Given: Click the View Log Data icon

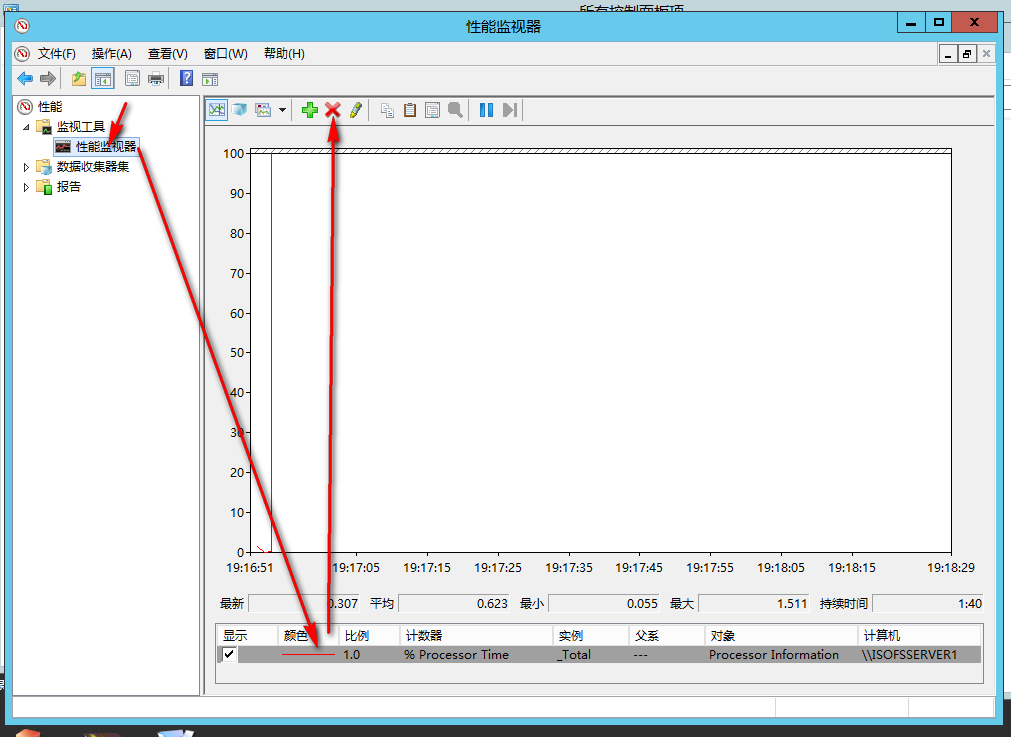Looking at the screenshot, I should 239,110.
